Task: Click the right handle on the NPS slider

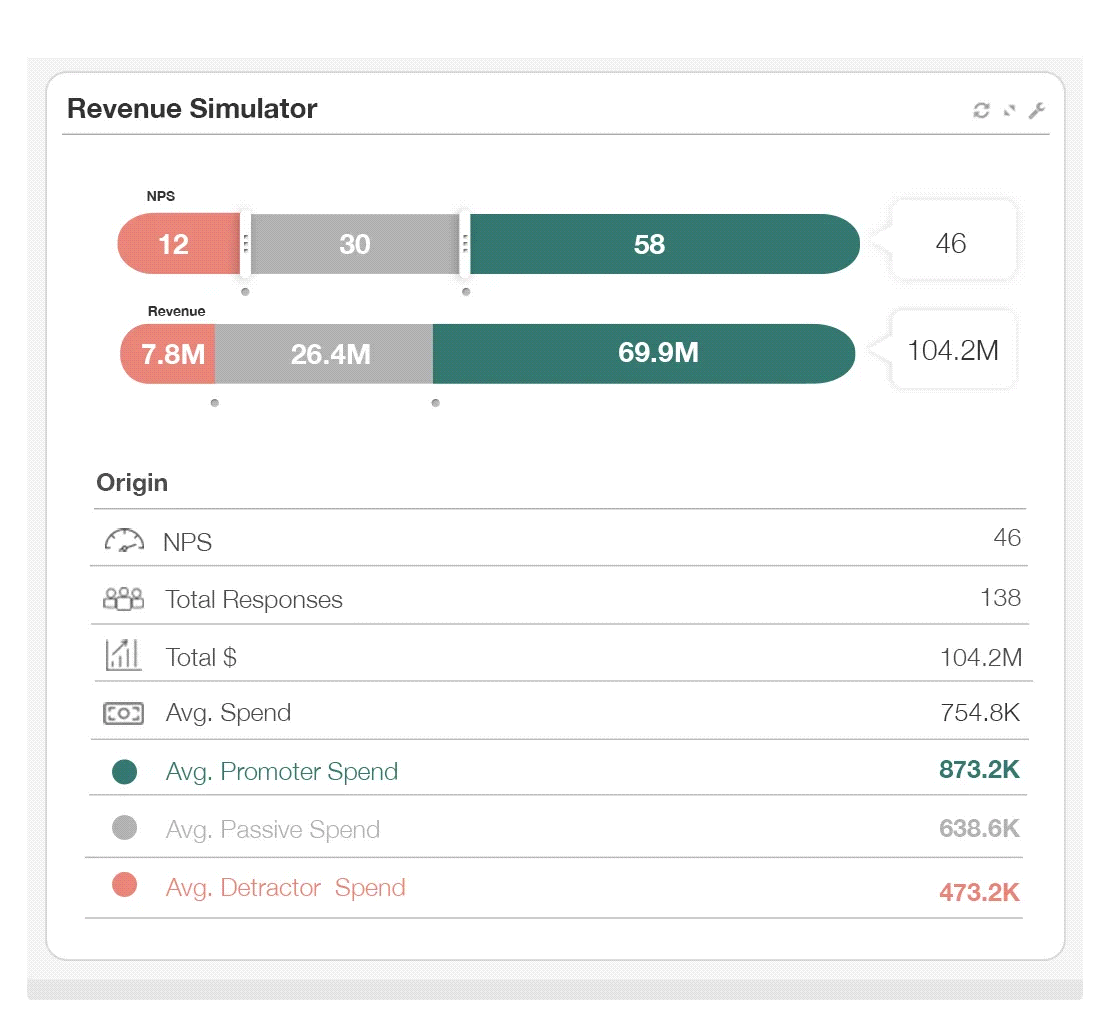Action: [464, 243]
